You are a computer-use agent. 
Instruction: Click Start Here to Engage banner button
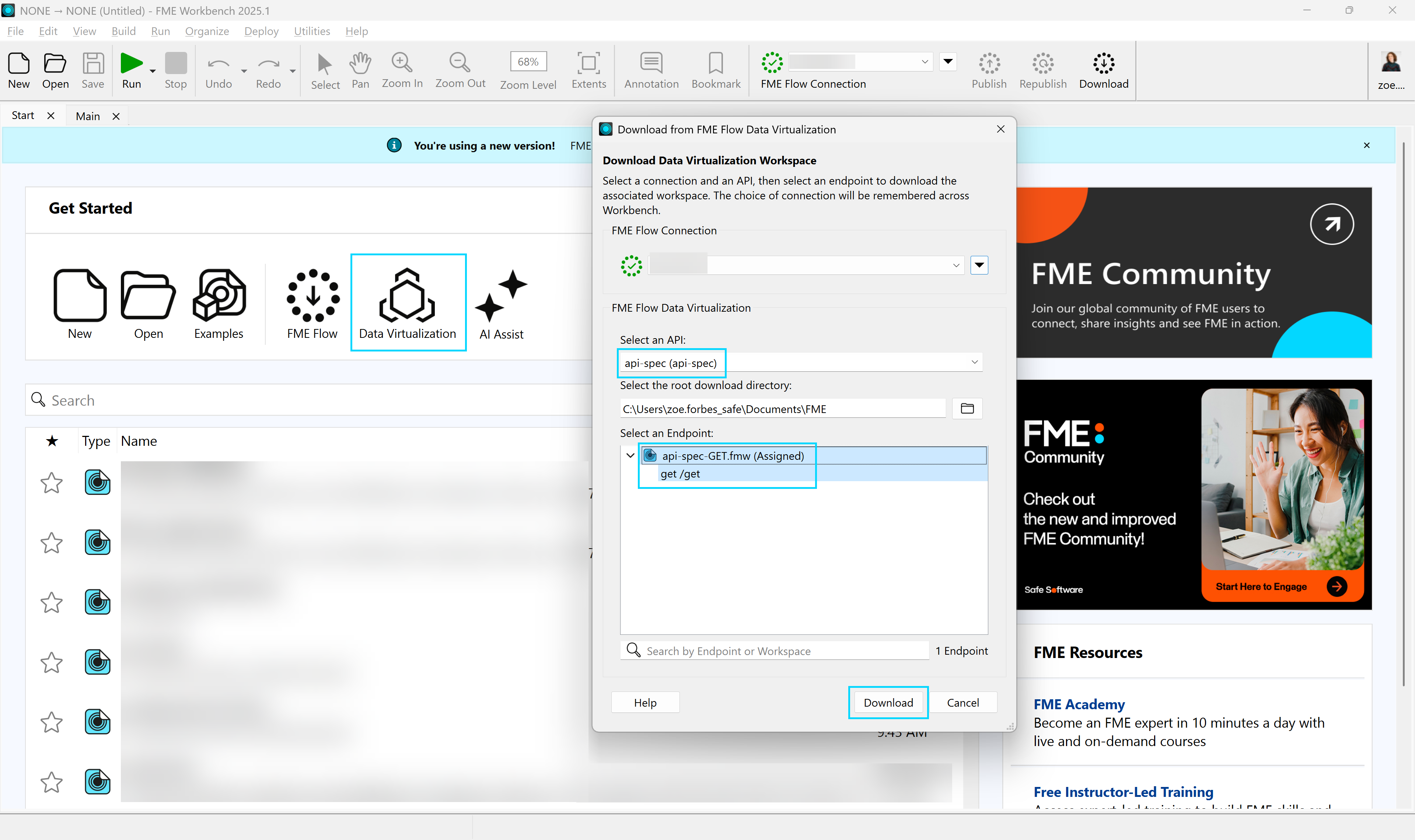1282,587
